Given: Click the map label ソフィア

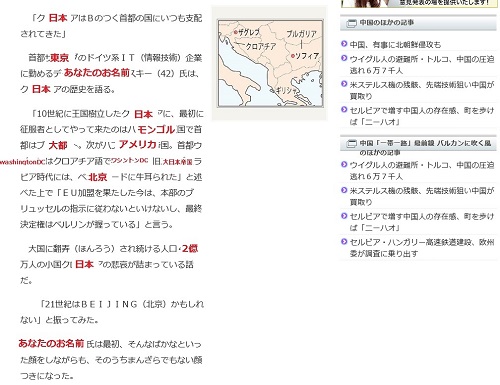Looking at the screenshot, I should click(x=307, y=56).
